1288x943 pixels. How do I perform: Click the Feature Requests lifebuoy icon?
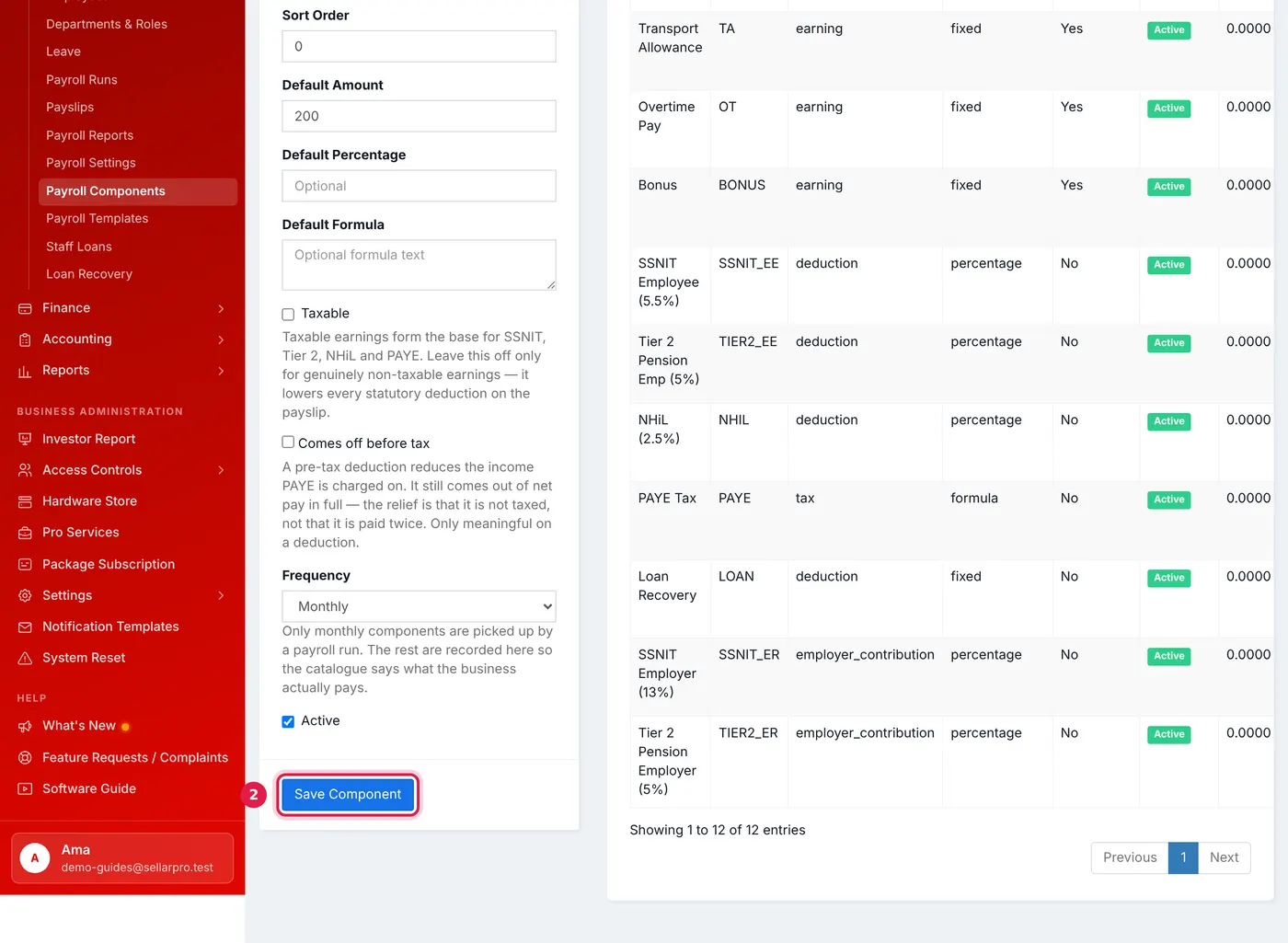click(25, 757)
